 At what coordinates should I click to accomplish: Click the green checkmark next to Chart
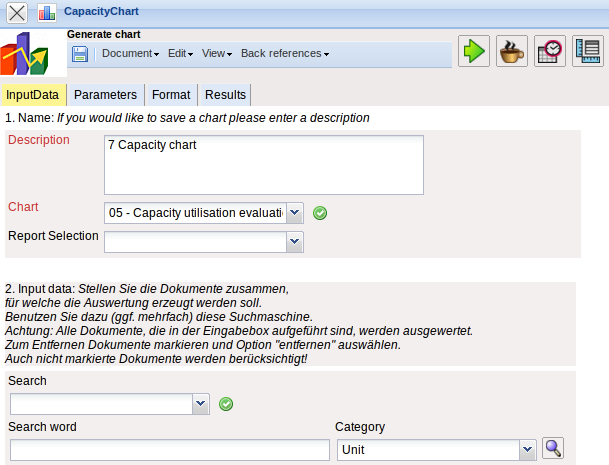[321, 212]
